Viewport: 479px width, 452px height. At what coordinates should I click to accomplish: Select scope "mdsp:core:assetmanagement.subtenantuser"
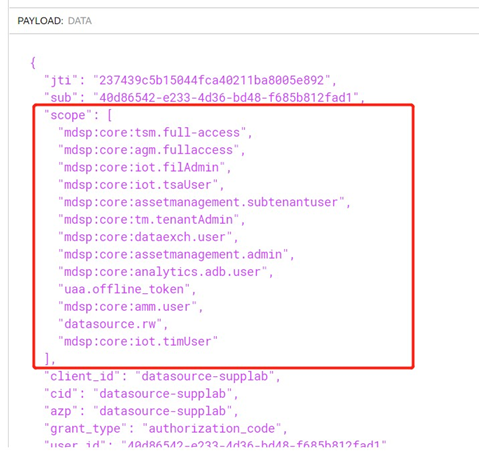[x=204, y=202]
